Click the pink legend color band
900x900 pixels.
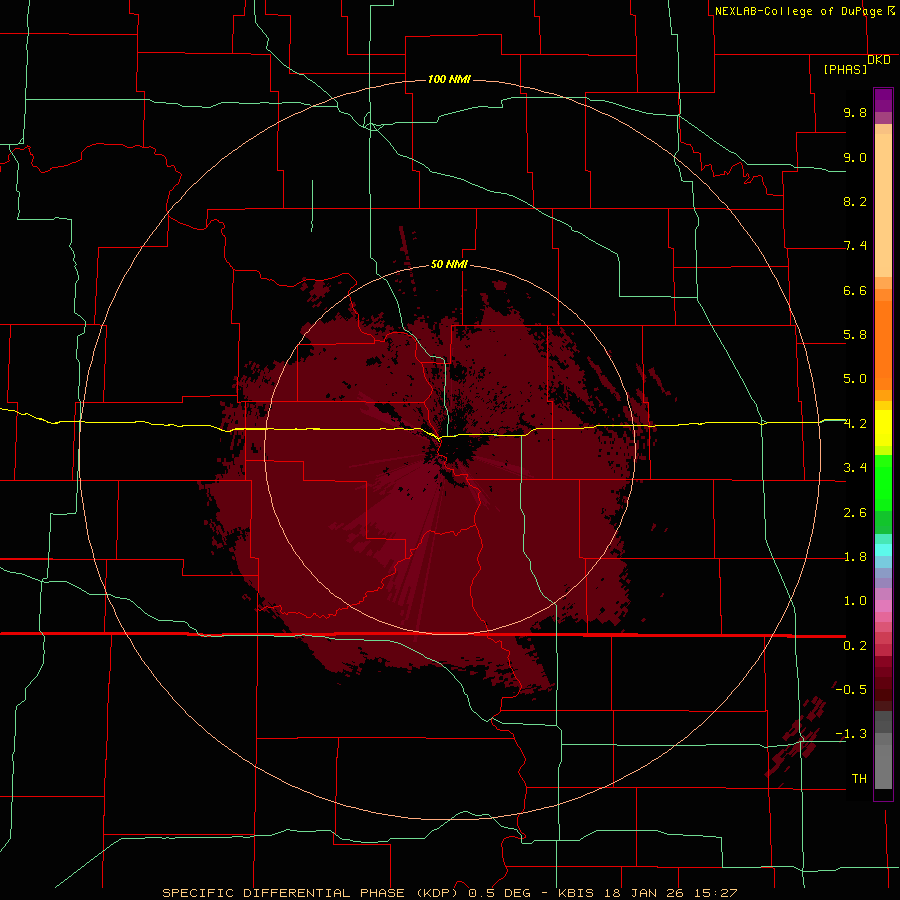pos(883,606)
